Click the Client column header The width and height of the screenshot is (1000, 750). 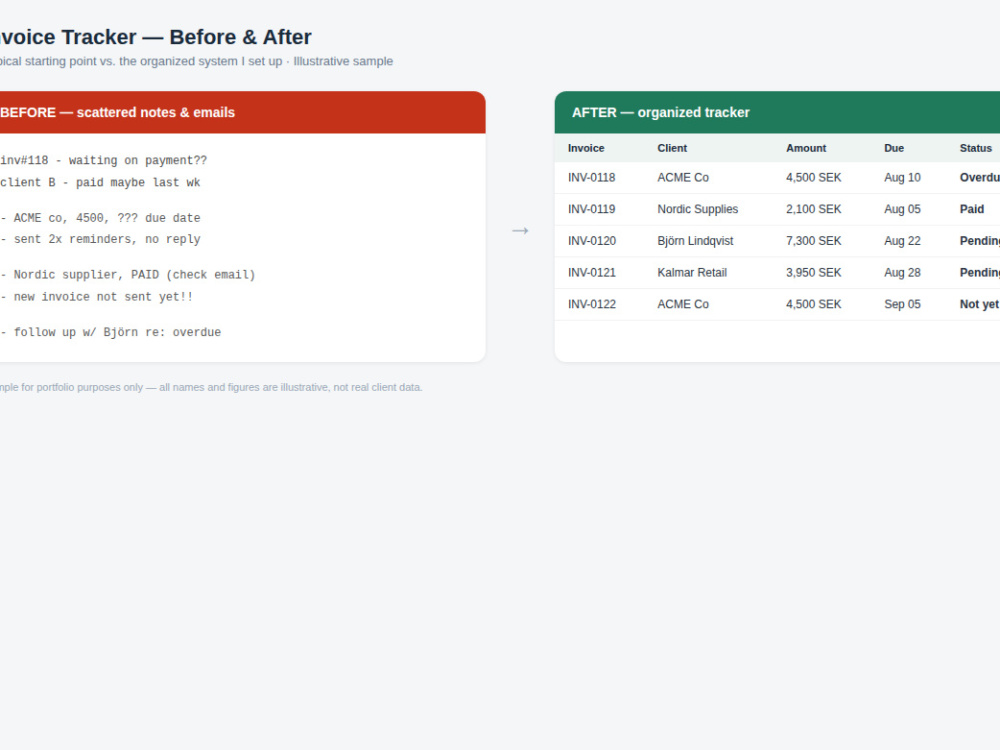tap(672, 148)
